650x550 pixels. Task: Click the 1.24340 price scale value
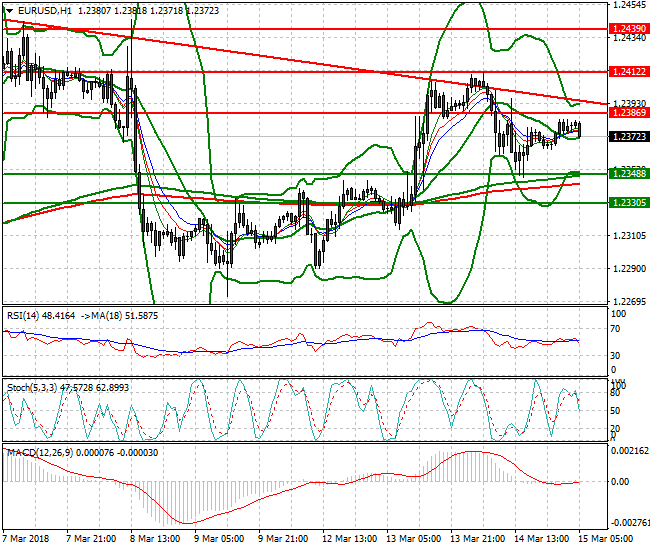(629, 38)
